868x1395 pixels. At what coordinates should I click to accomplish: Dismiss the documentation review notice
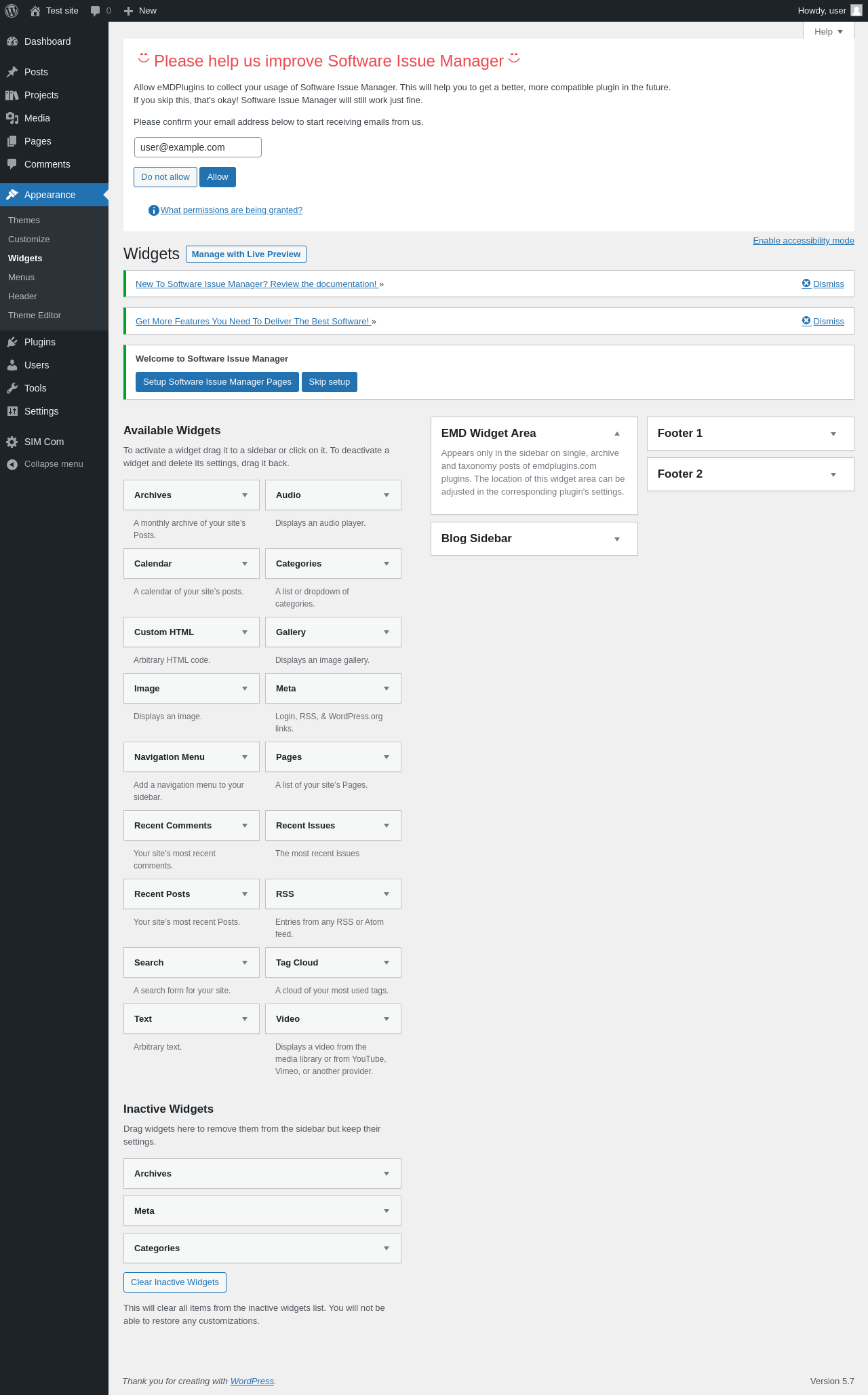(823, 284)
